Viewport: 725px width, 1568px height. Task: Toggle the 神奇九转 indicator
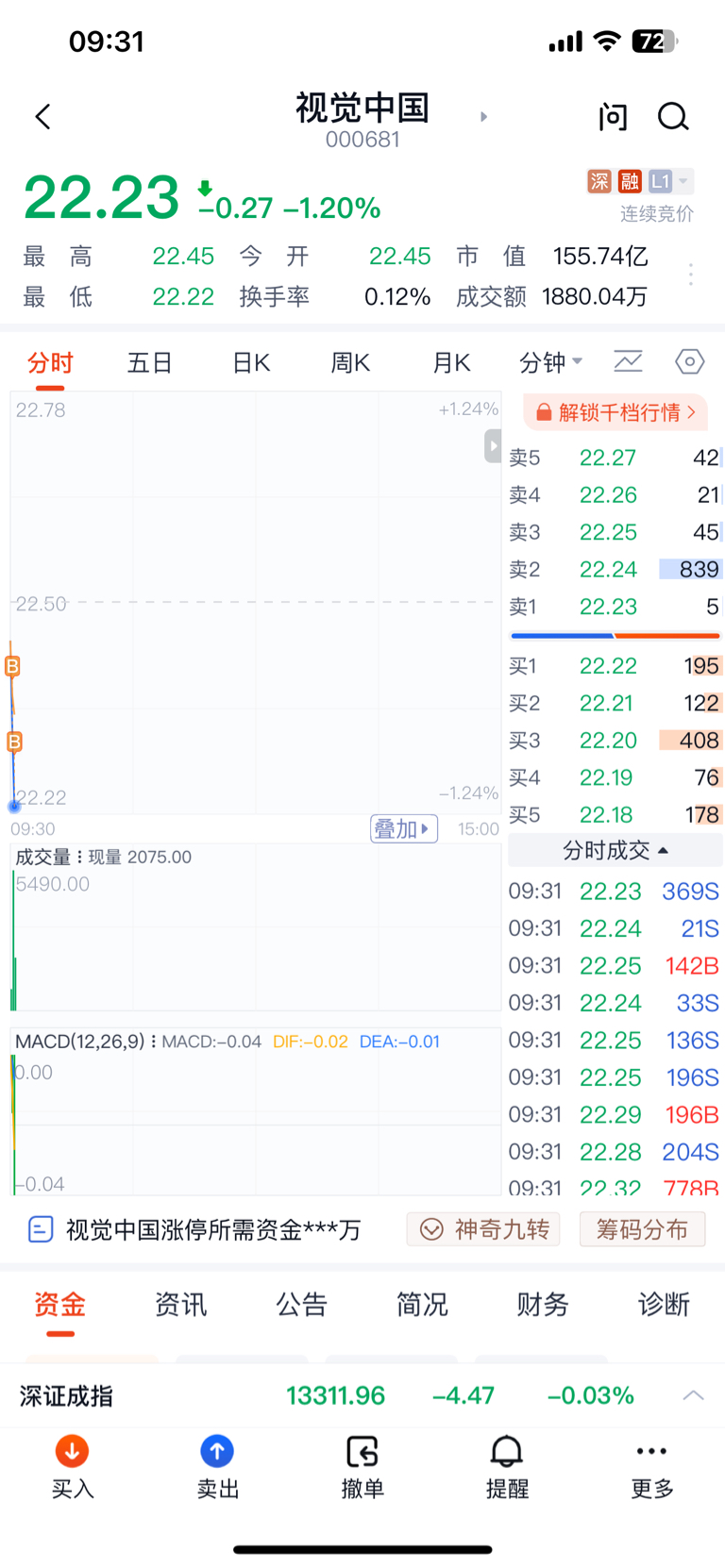tap(483, 1229)
